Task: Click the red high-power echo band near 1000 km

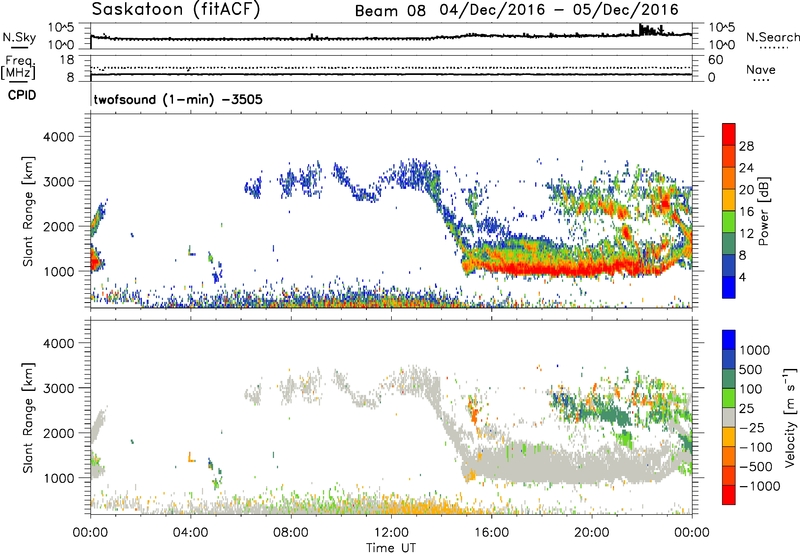Action: pyautogui.click(x=561, y=268)
